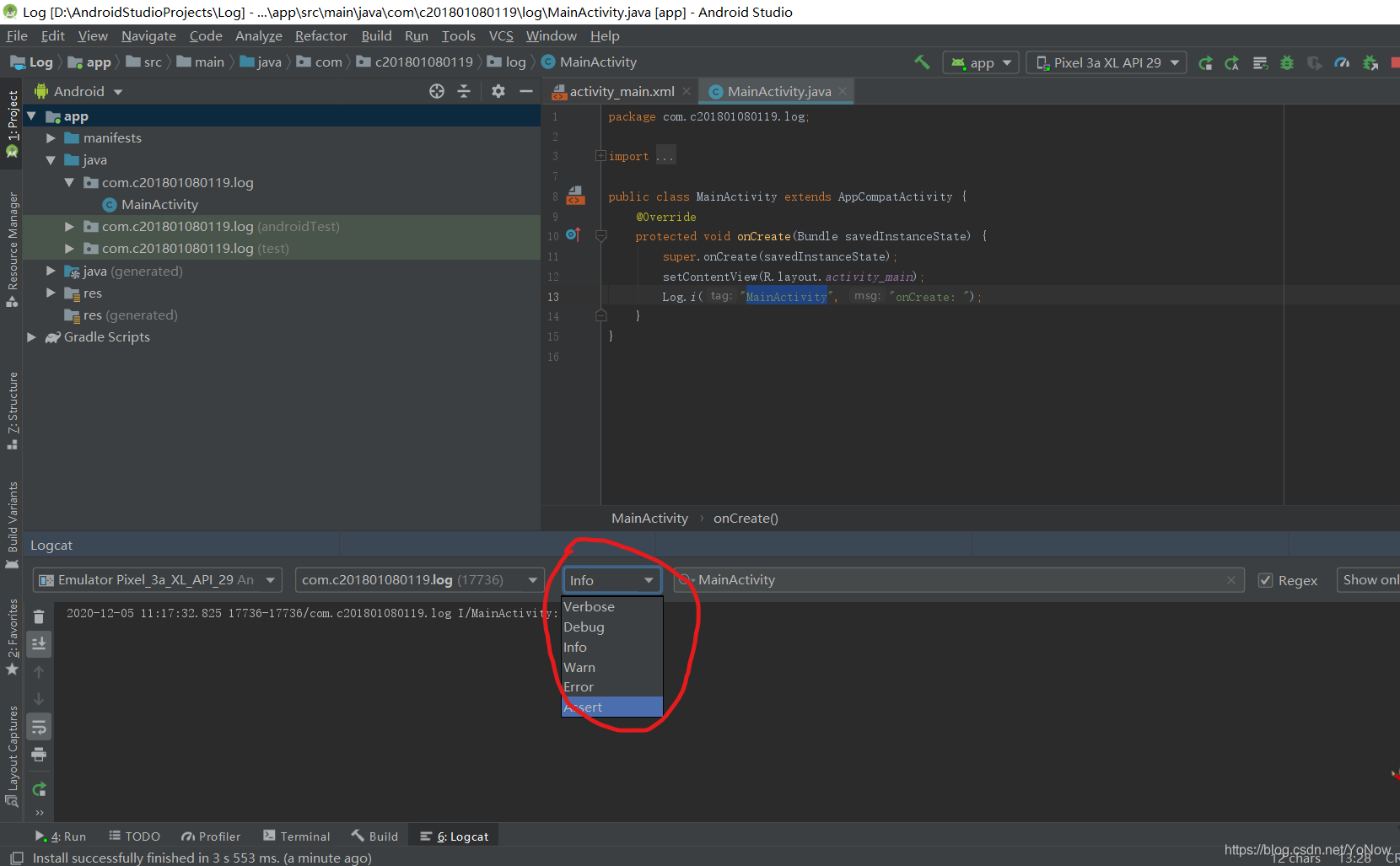Click the related XML gutter icon on line 8

click(x=575, y=196)
